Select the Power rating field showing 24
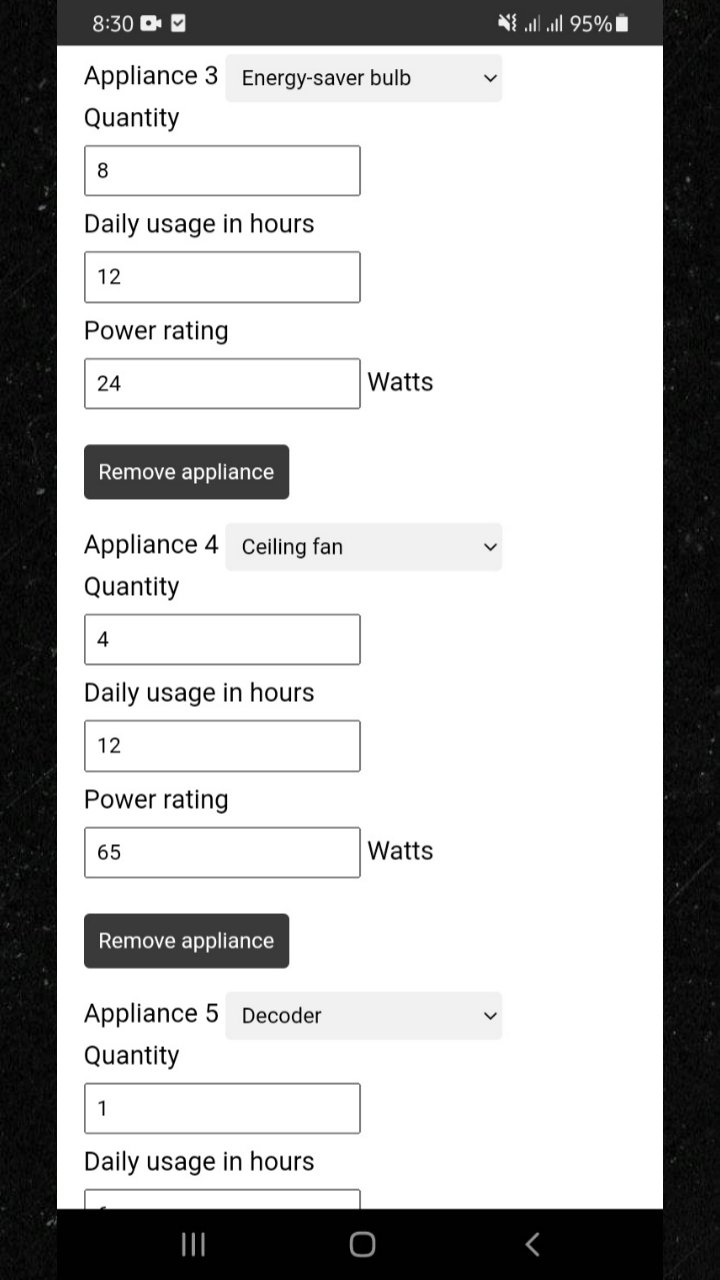 (222, 383)
